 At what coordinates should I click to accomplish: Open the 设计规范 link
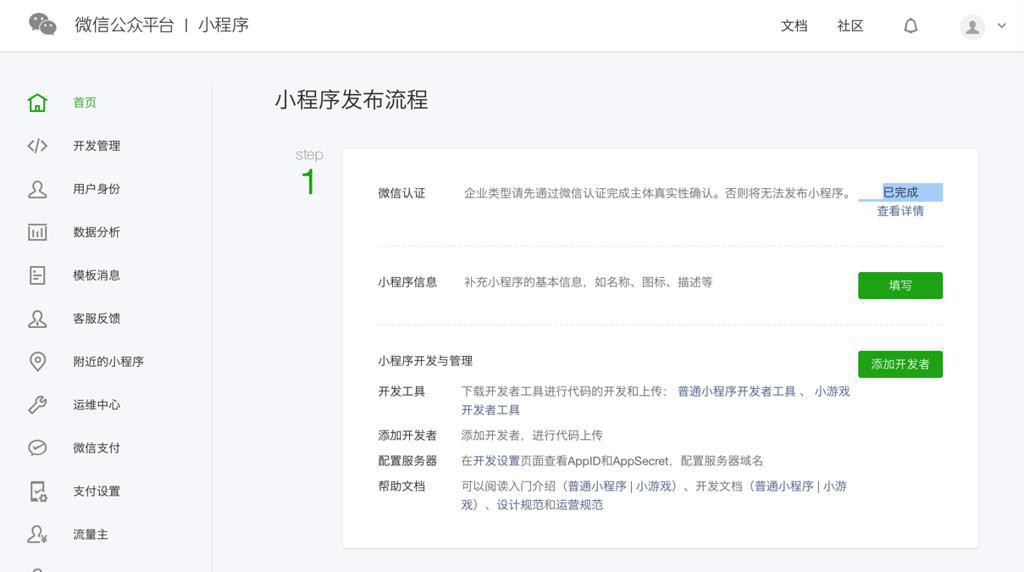click(x=520, y=505)
